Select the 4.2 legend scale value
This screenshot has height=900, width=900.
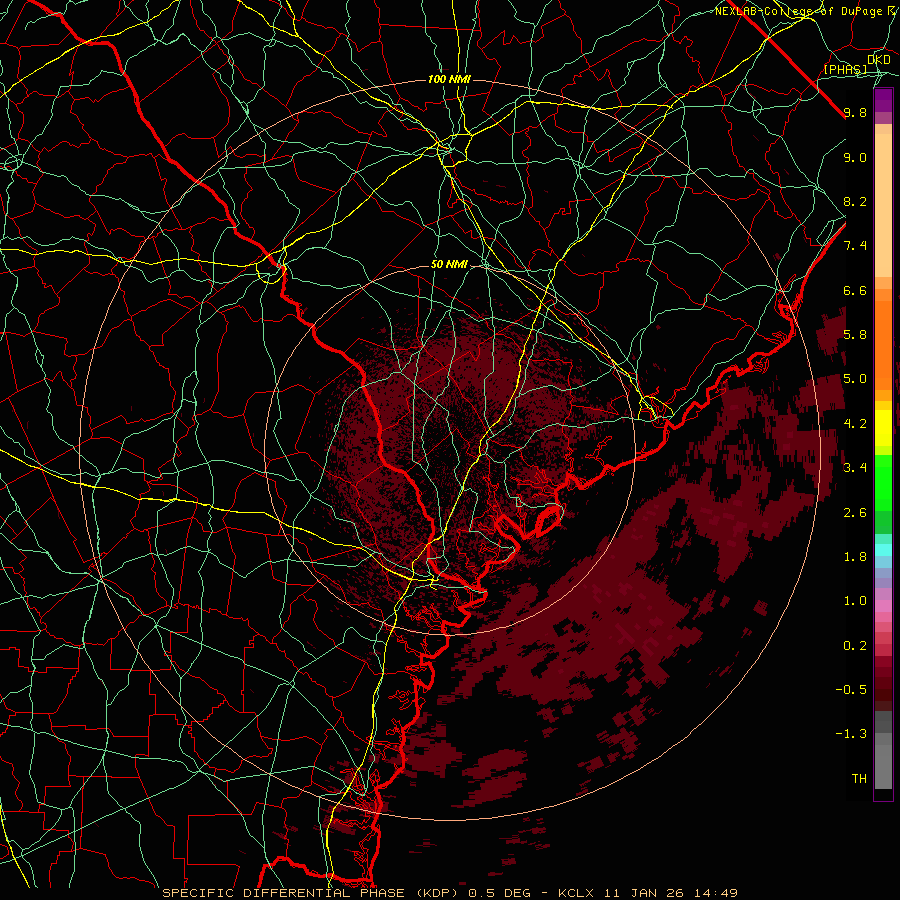(x=855, y=424)
